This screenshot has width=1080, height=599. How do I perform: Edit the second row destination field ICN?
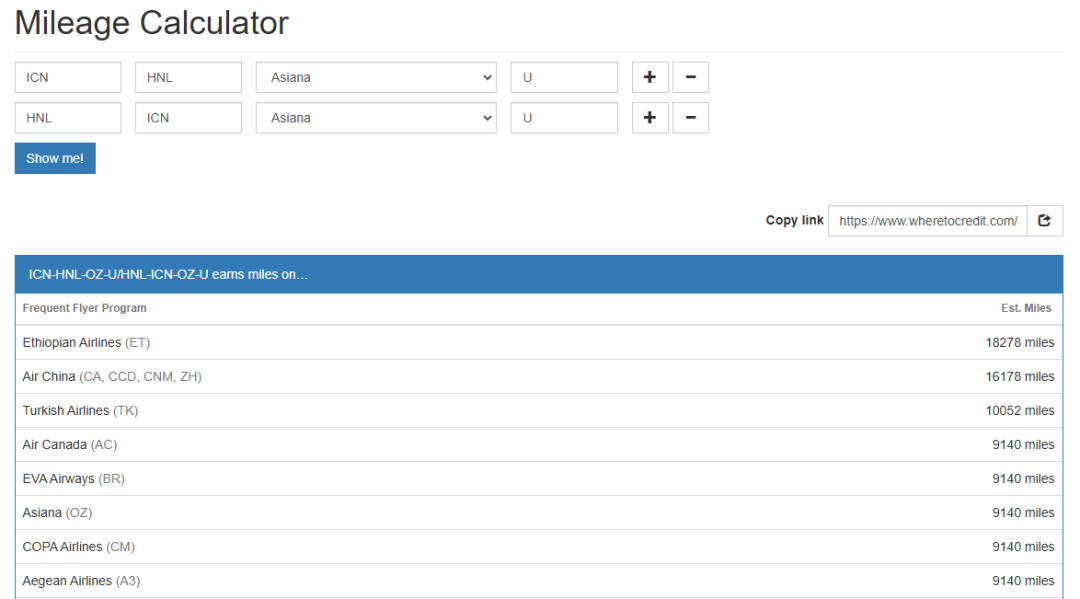coord(189,118)
